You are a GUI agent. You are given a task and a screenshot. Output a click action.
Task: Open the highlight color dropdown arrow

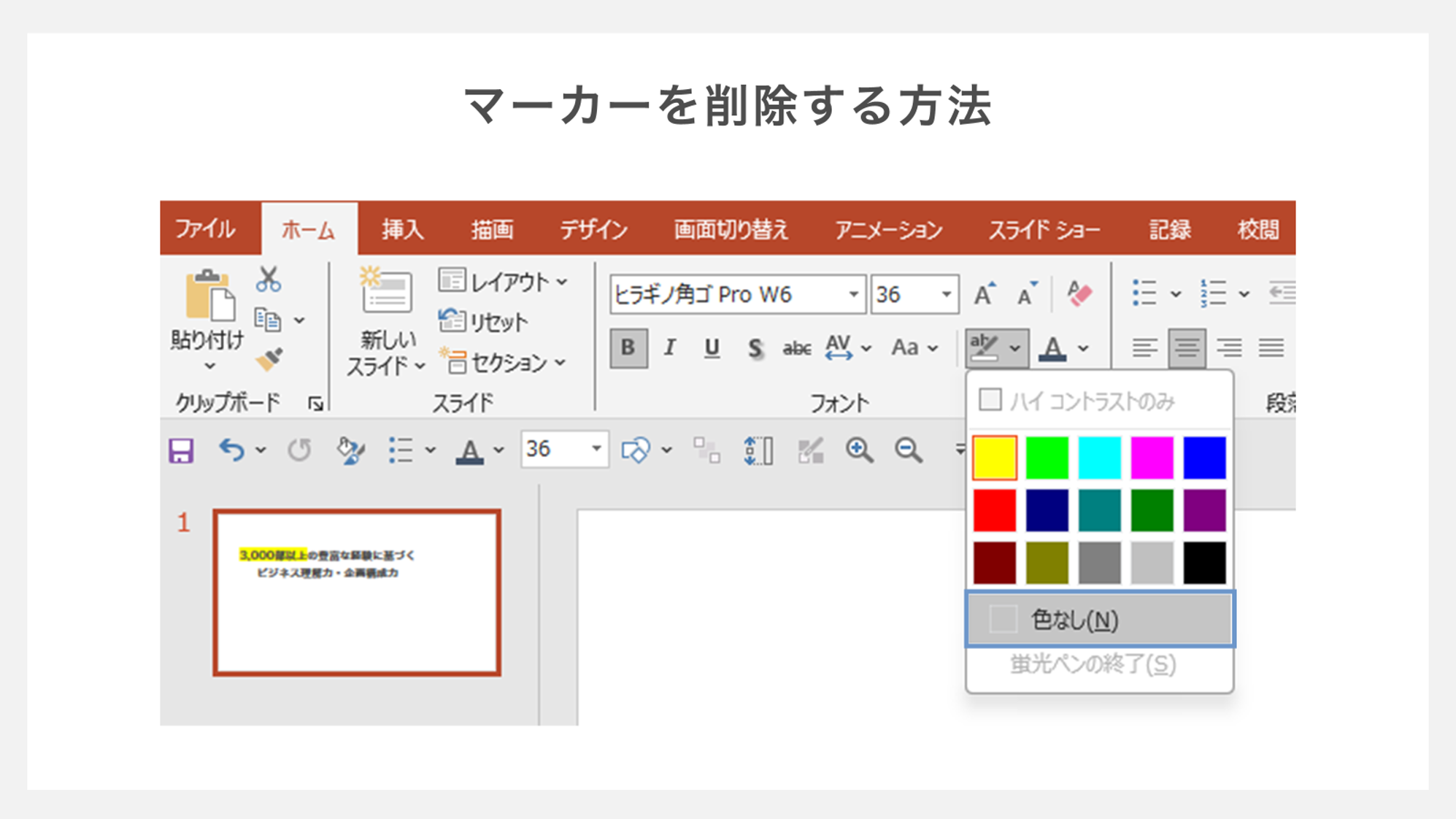[x=1014, y=349]
